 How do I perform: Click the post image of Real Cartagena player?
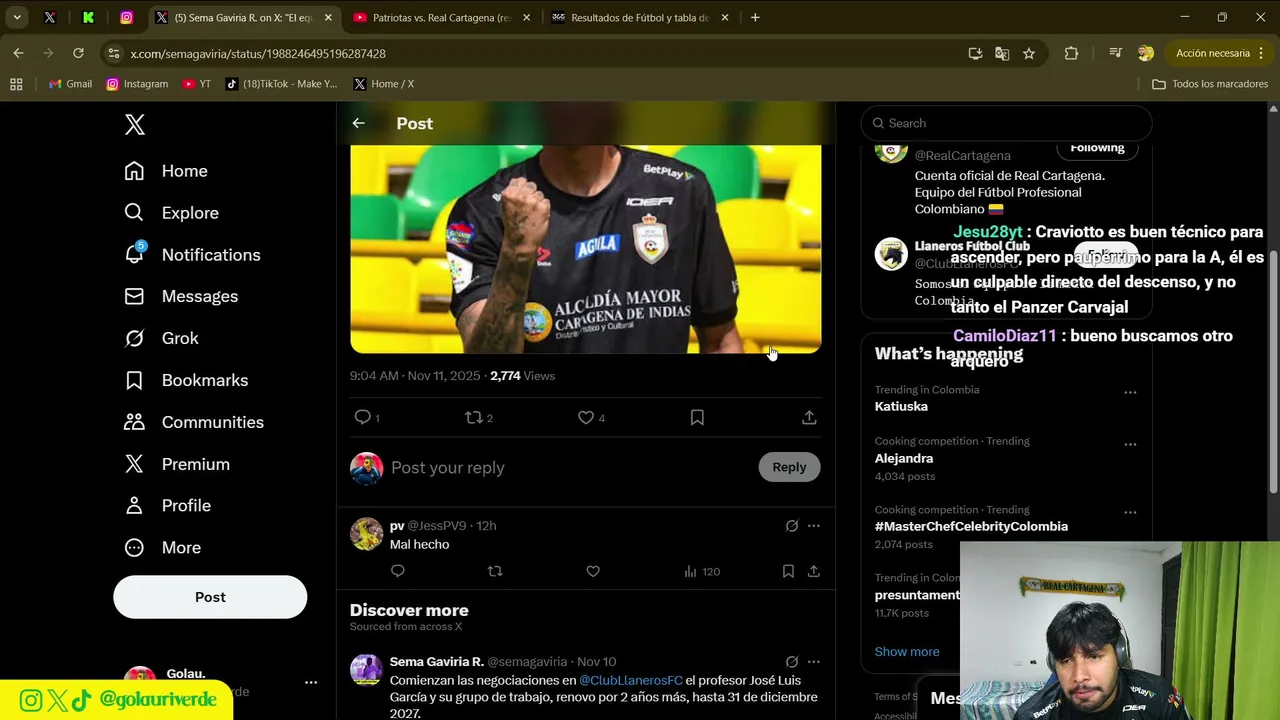tap(586, 249)
